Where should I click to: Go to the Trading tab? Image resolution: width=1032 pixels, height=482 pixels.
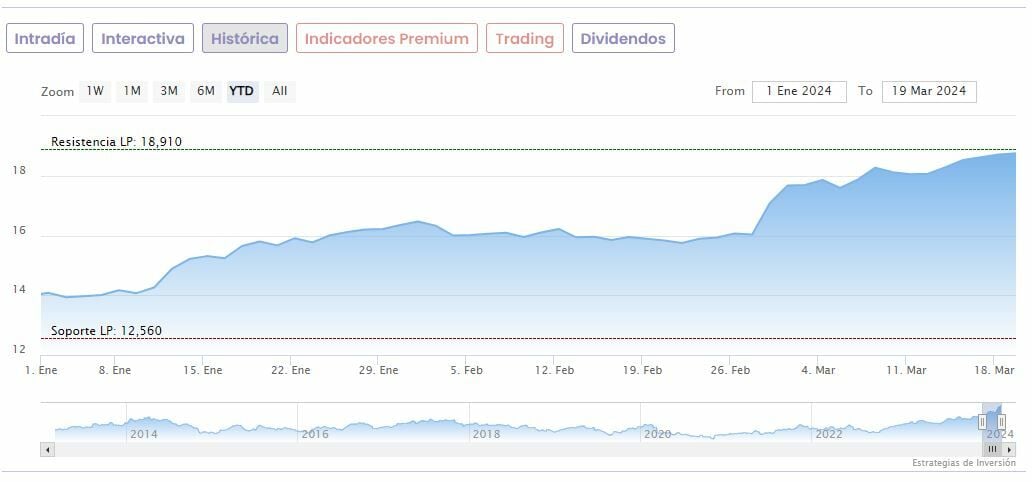[525, 39]
